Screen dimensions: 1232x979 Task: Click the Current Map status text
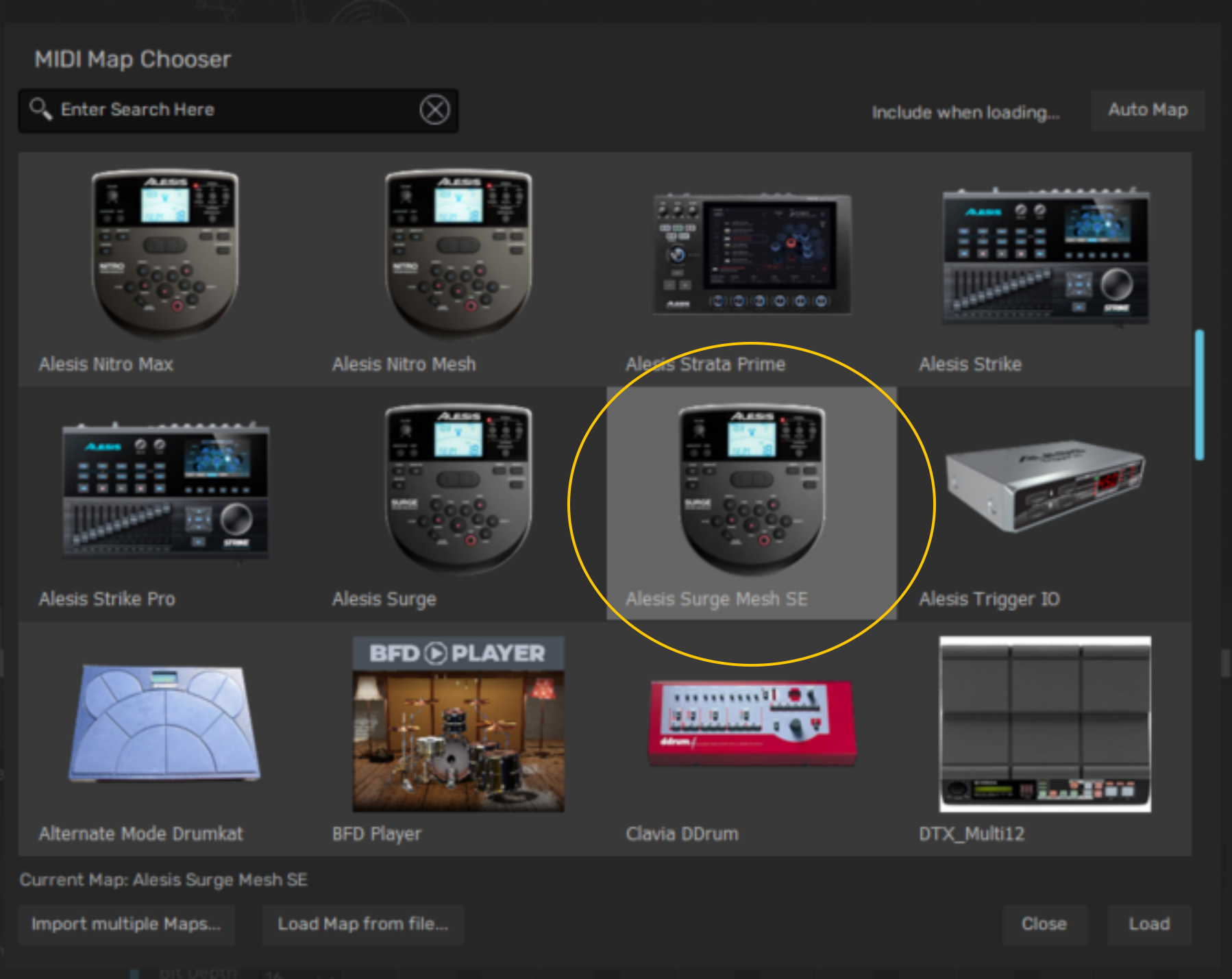(x=163, y=880)
